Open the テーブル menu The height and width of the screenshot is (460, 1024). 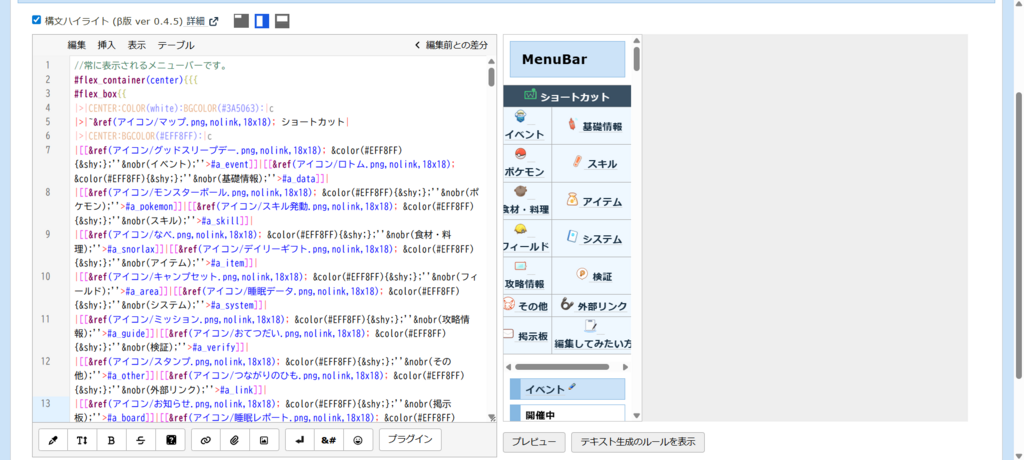pyautogui.click(x=176, y=45)
